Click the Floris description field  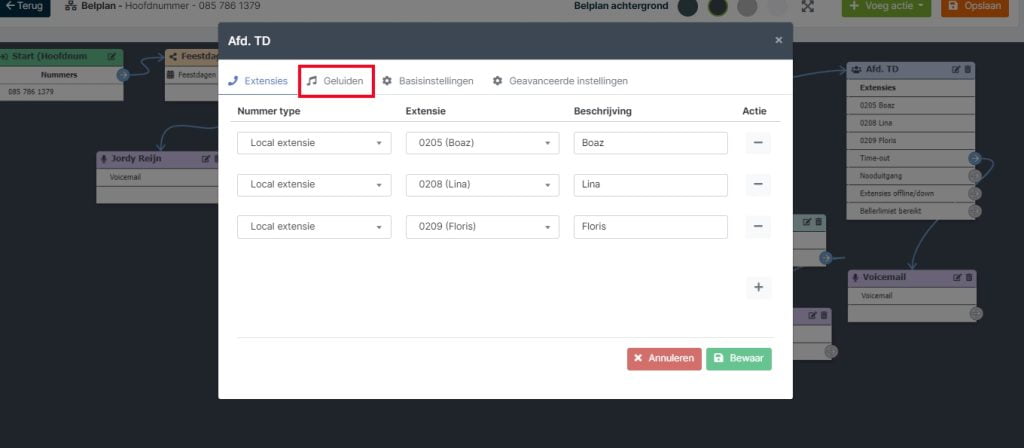[x=650, y=227]
